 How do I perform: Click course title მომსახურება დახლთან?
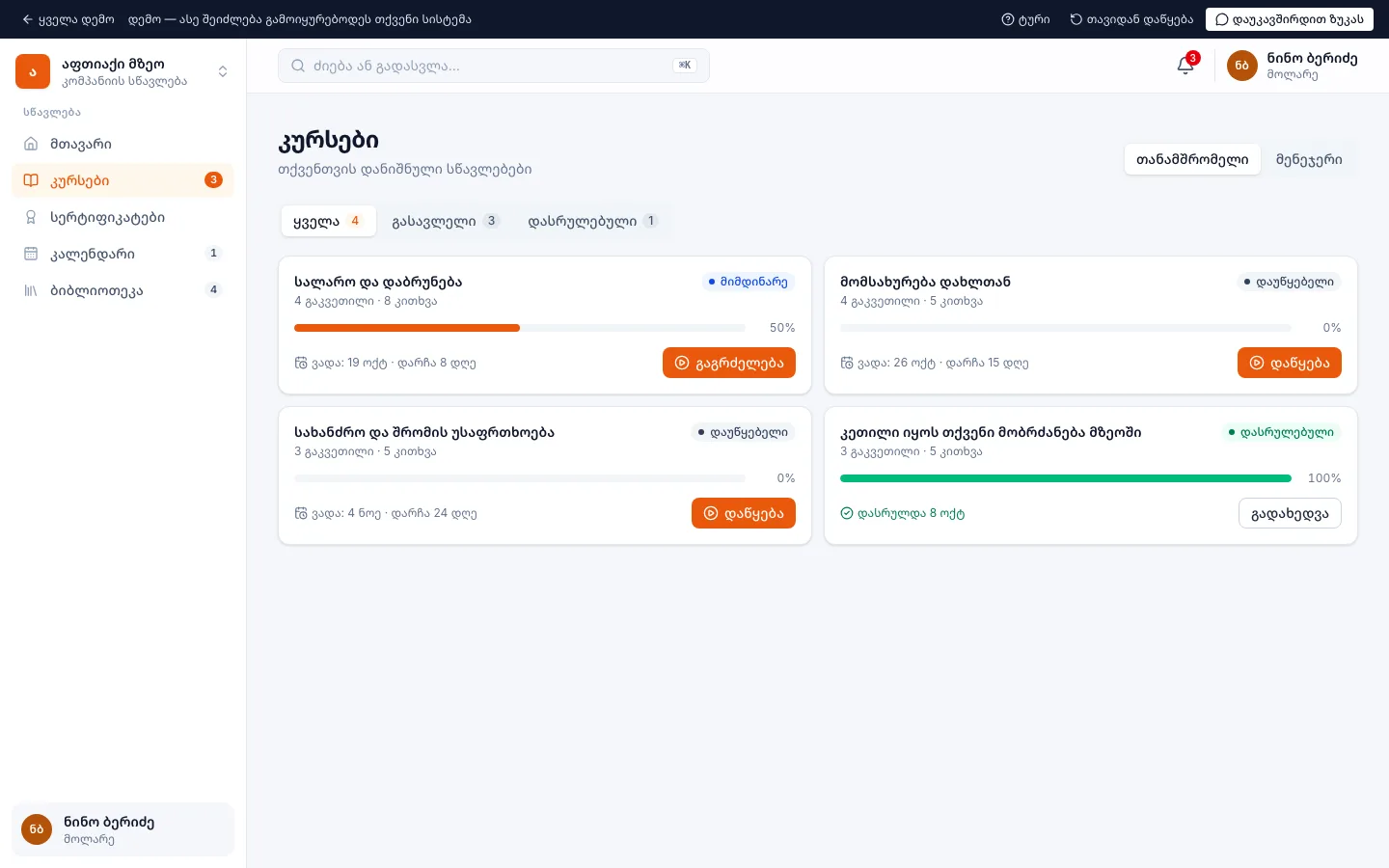pyautogui.click(x=925, y=282)
